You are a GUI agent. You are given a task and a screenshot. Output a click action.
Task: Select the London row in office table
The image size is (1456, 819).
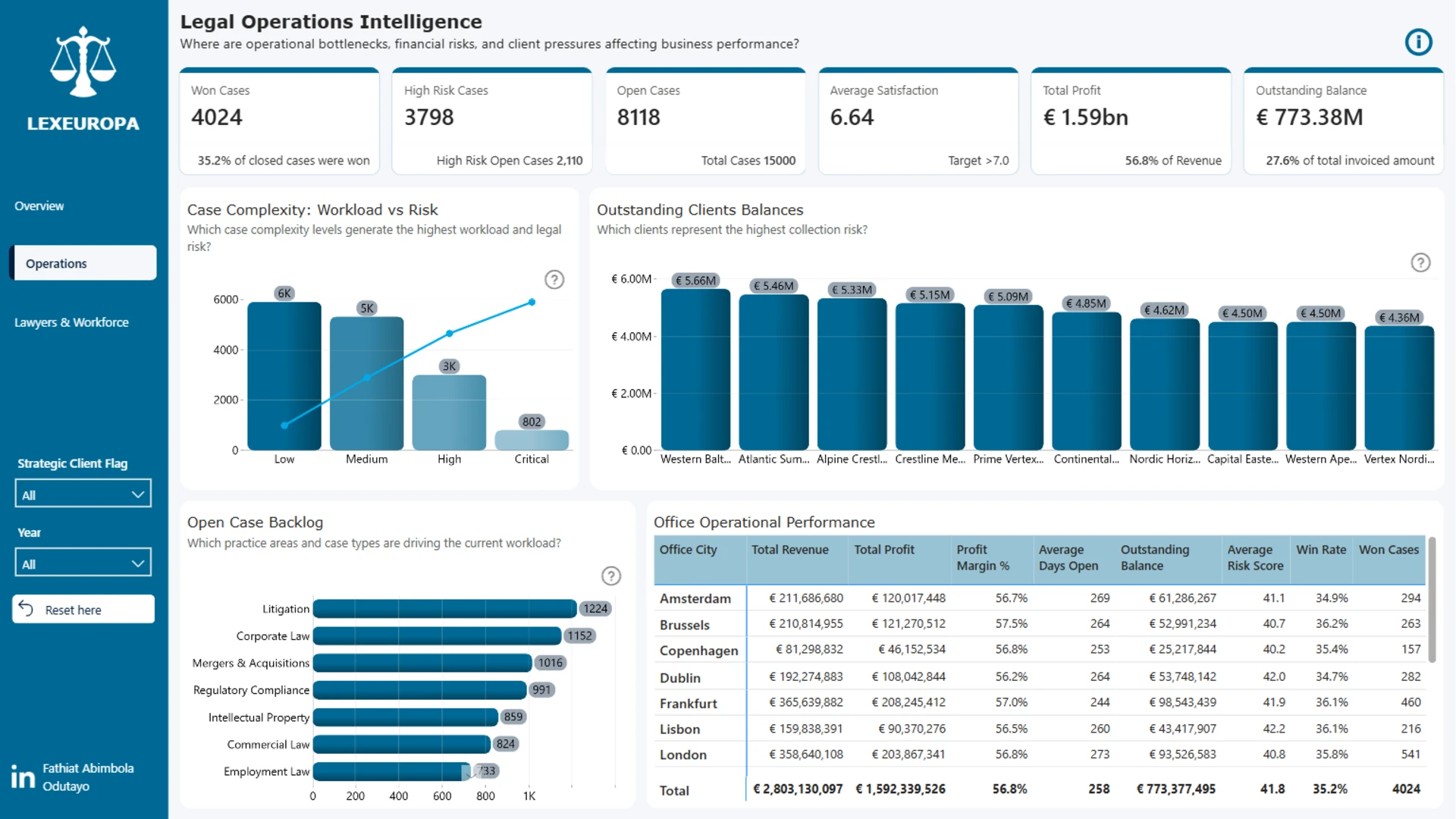[1040, 755]
